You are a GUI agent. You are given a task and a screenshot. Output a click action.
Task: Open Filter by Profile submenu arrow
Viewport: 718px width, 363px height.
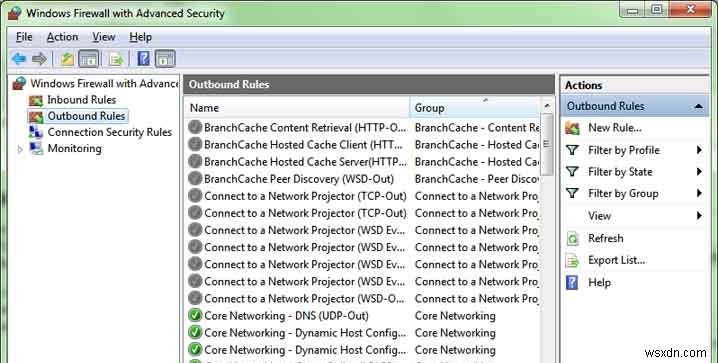pyautogui.click(x=699, y=150)
